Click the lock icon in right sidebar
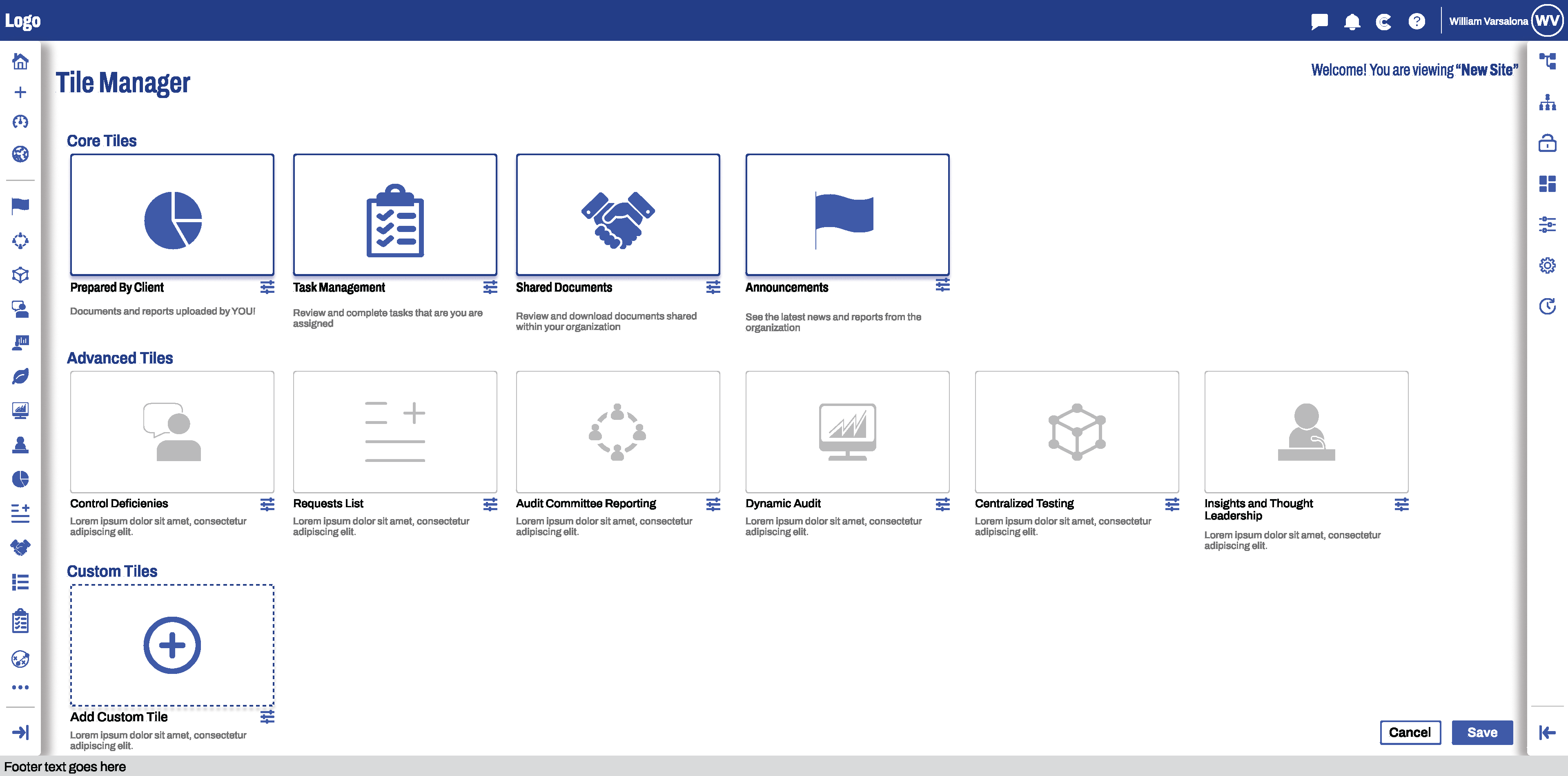 click(1547, 143)
